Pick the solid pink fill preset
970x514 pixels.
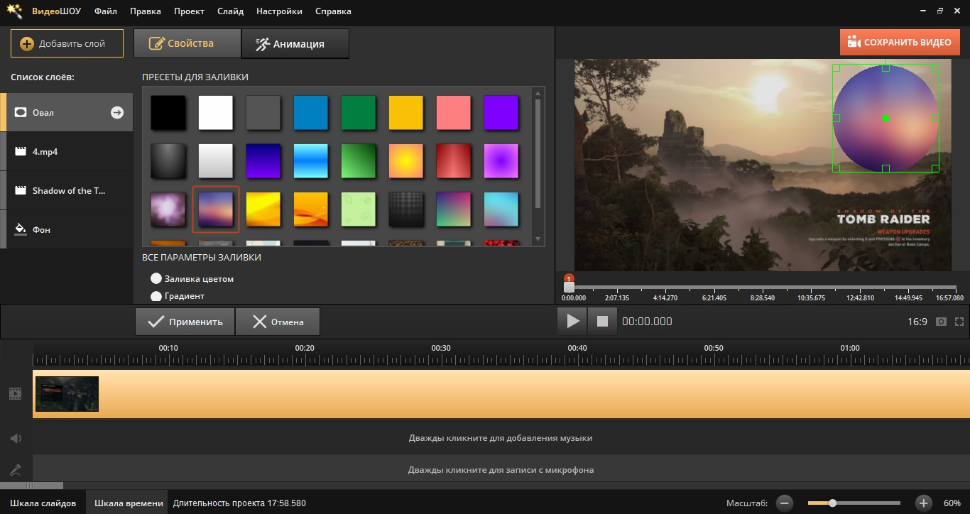(x=453, y=113)
